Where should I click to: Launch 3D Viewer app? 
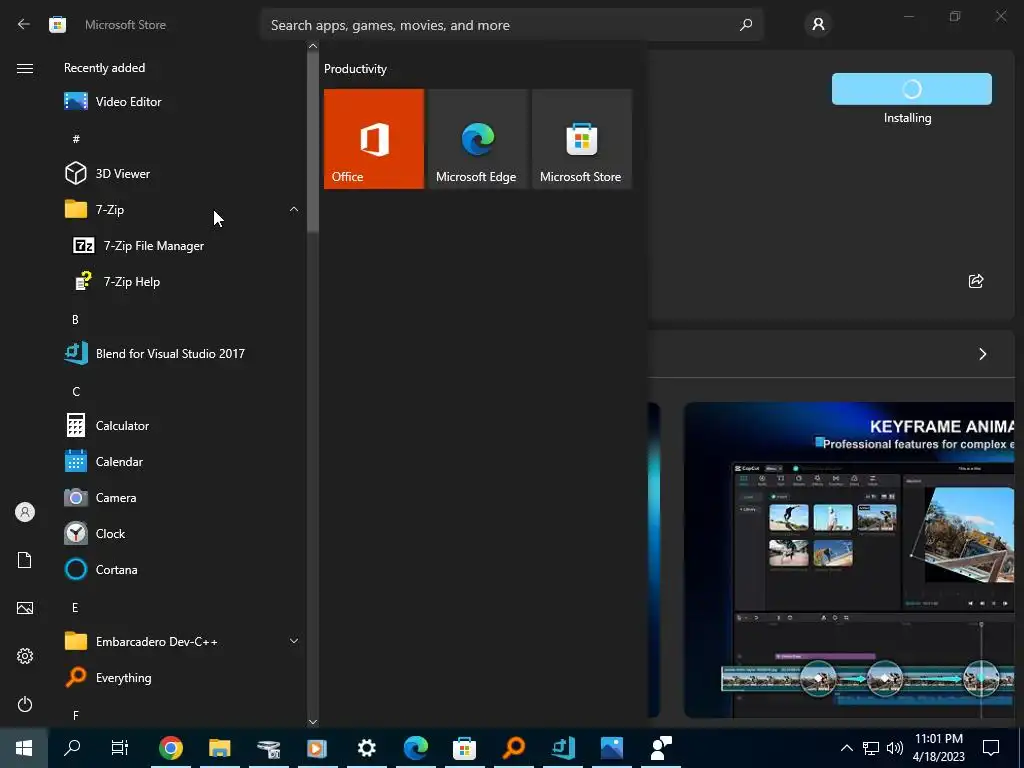tap(183, 174)
